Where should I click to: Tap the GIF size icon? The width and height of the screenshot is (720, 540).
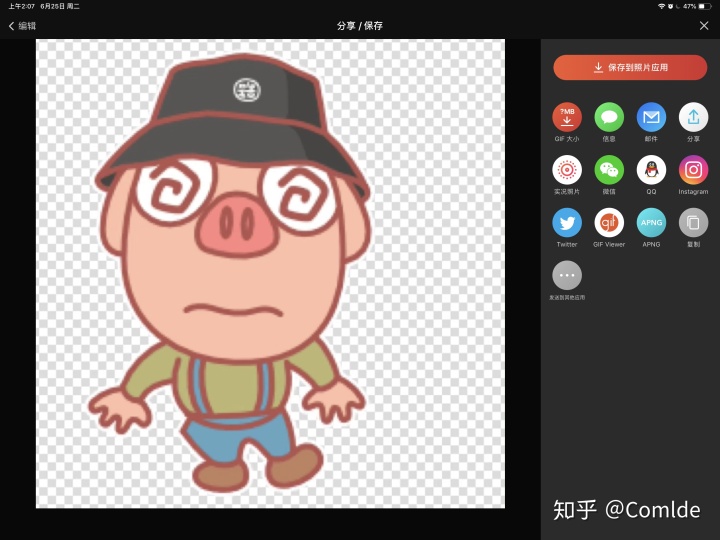coord(567,117)
